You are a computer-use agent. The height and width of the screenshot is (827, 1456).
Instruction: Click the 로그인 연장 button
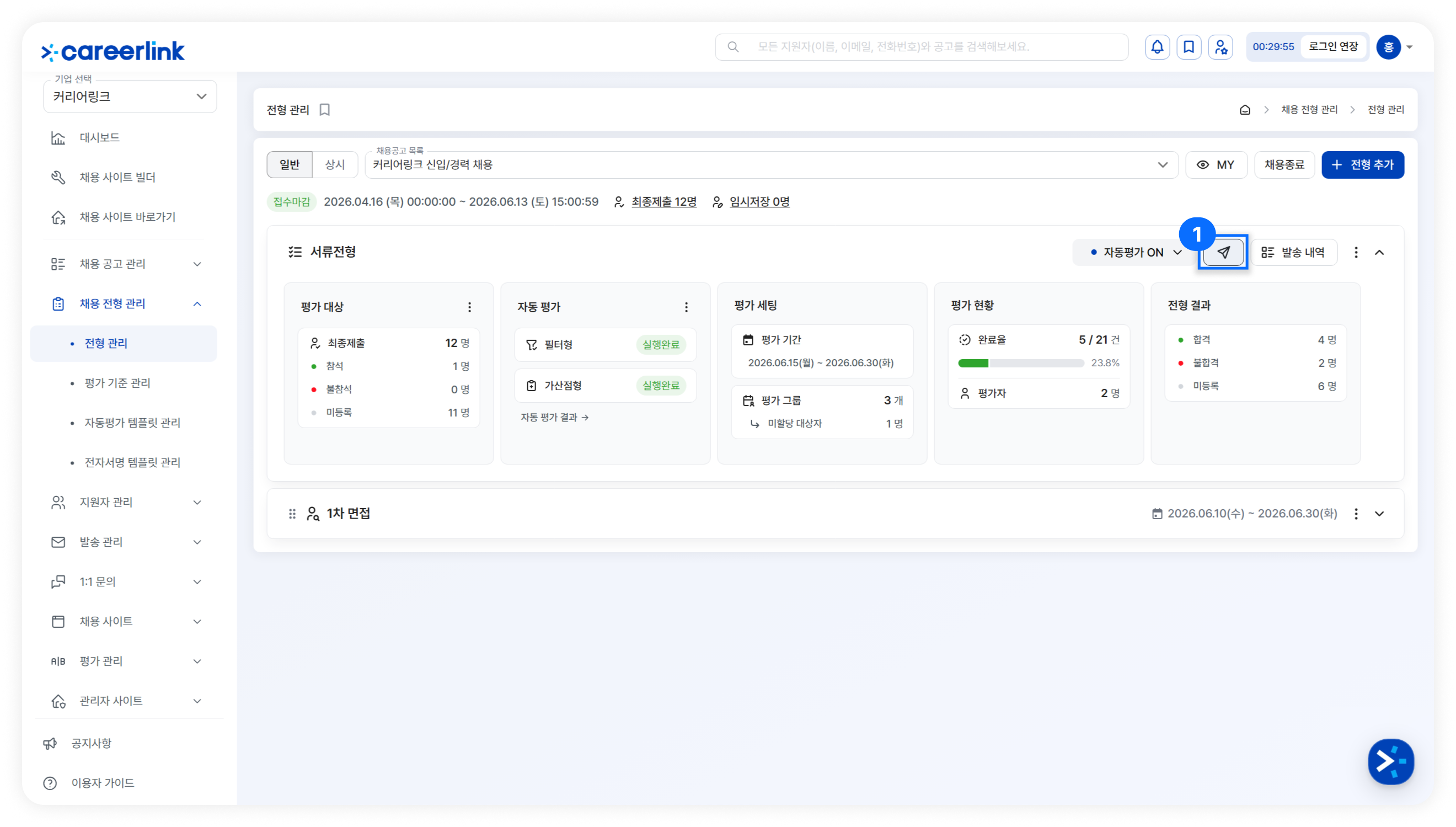coord(1333,46)
